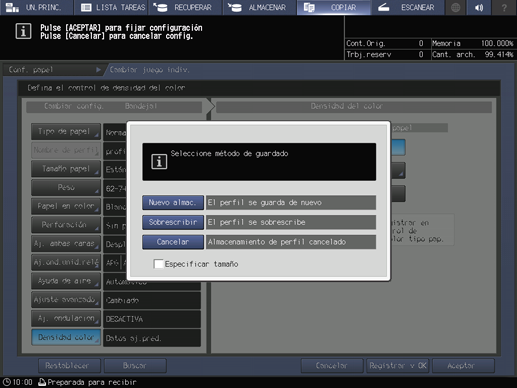Screen dimensions: 517x388
Task: Click the Restablecer button
Action: (x=69, y=366)
